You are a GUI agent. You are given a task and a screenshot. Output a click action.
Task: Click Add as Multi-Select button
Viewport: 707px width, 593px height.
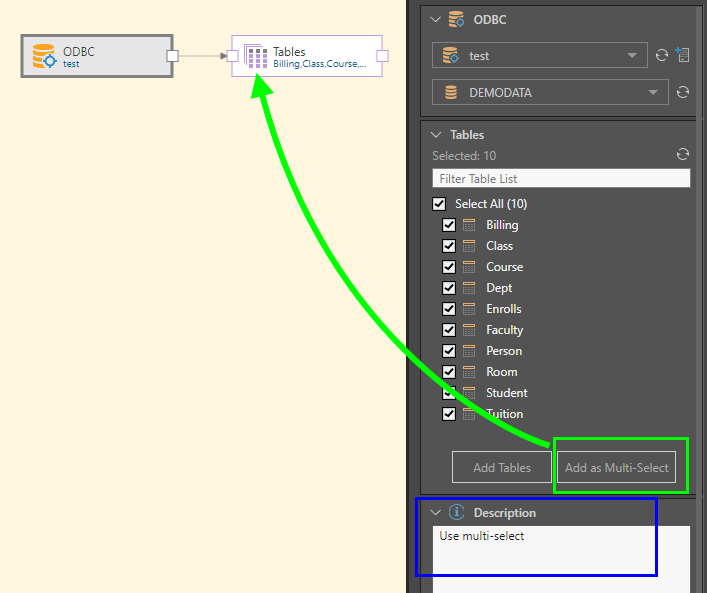[x=616, y=467]
